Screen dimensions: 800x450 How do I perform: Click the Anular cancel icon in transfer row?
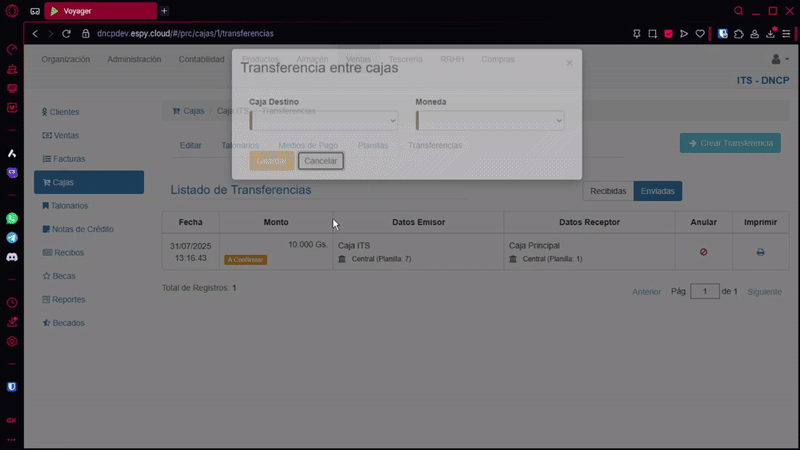(703, 252)
